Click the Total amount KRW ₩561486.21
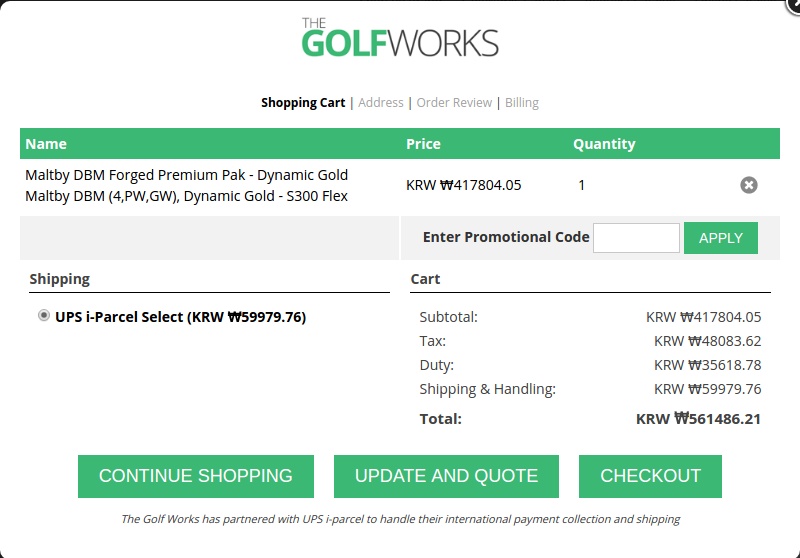This screenshot has width=800, height=558. pos(698,419)
